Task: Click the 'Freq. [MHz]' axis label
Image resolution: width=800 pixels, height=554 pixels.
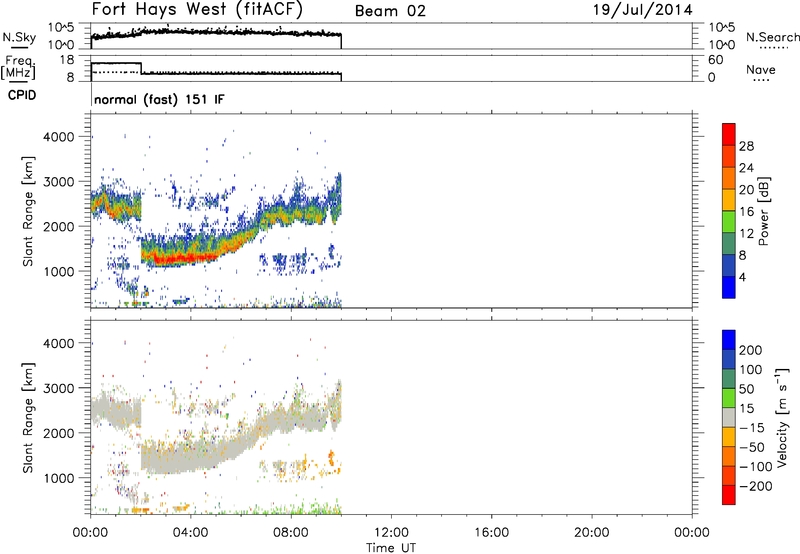Action: (18, 67)
